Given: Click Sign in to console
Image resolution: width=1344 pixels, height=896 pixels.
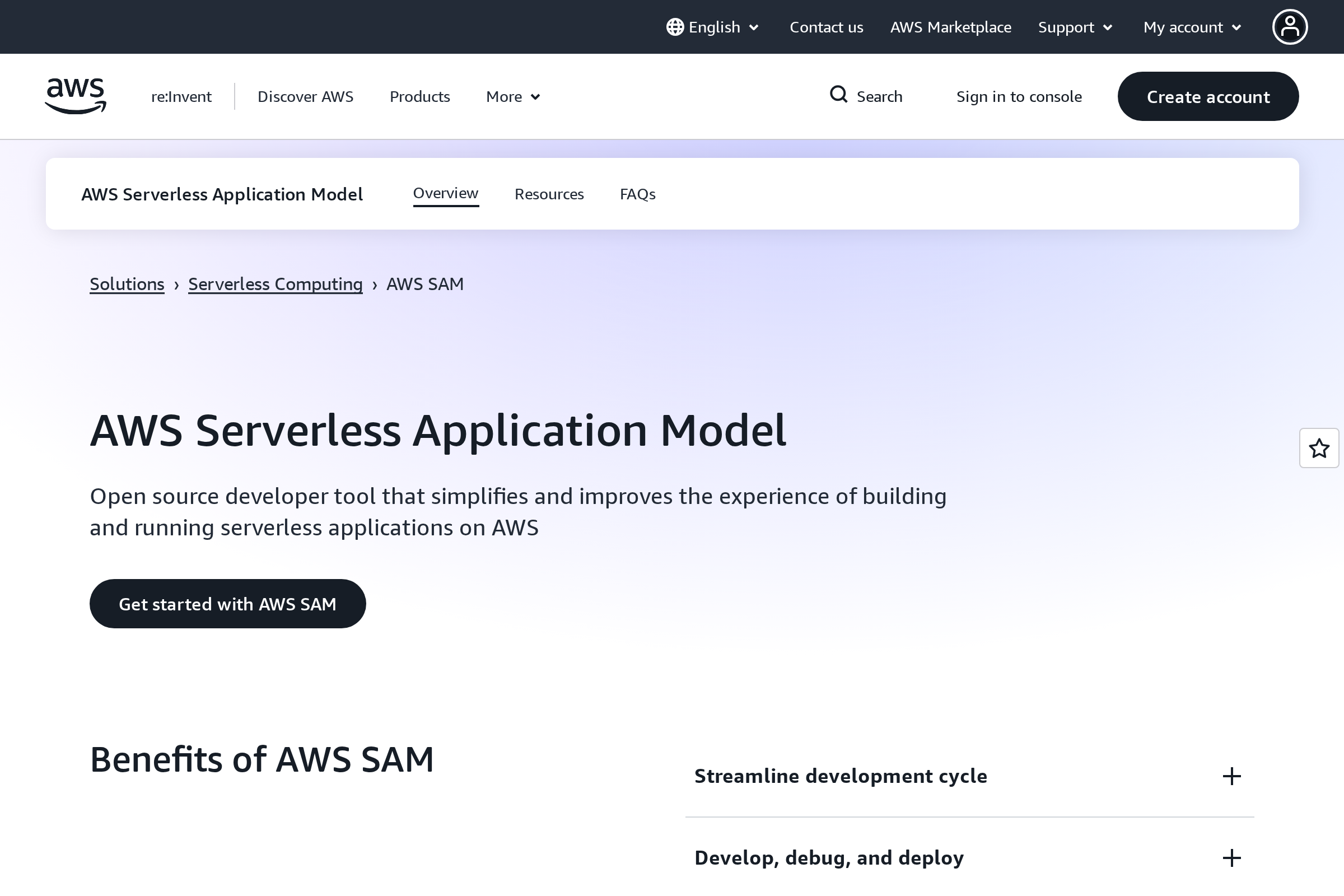Looking at the screenshot, I should point(1019,96).
